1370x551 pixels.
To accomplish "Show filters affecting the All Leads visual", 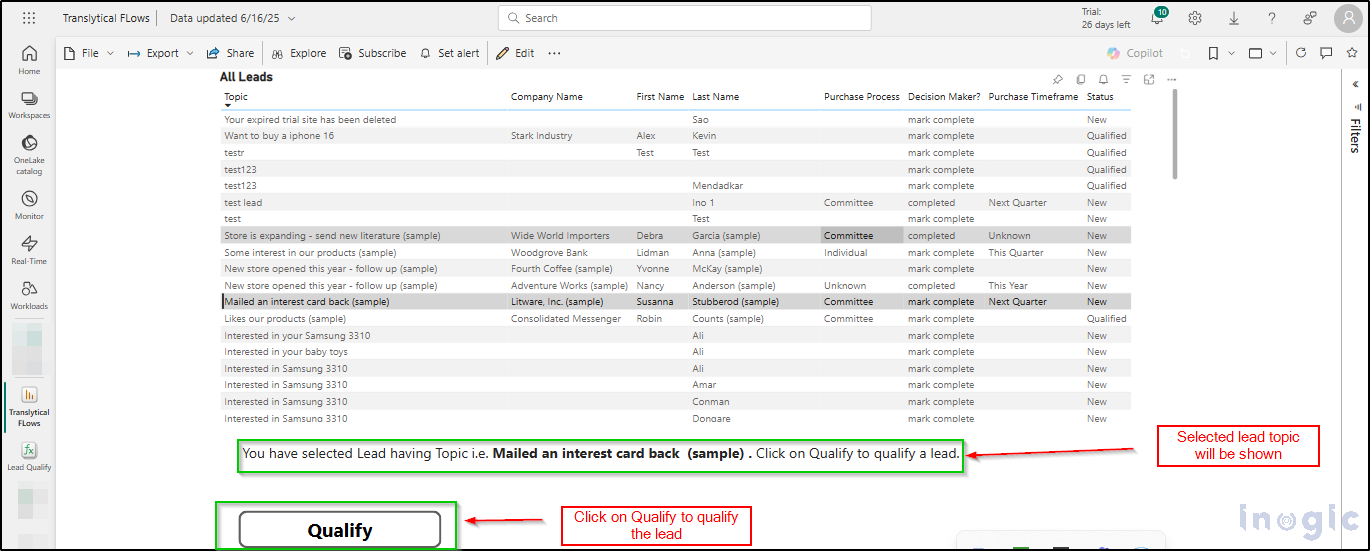I will click(1126, 79).
